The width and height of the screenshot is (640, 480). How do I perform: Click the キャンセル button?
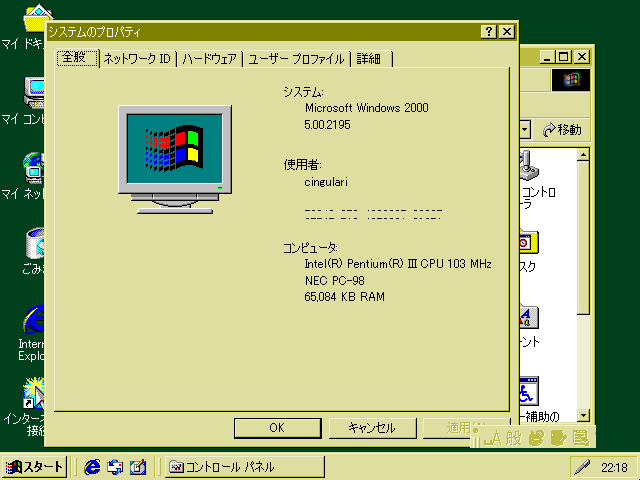click(x=372, y=428)
